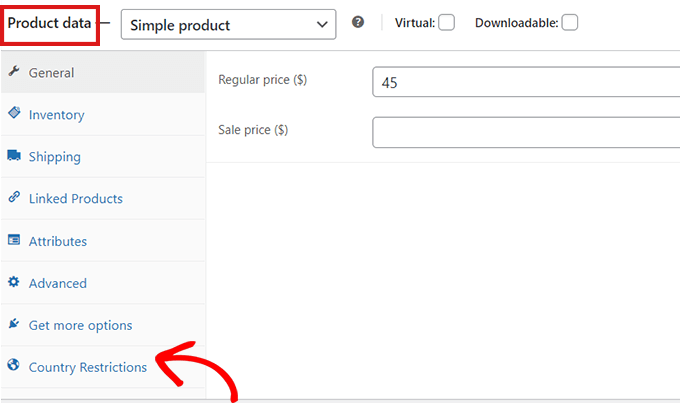Click the Attributes list icon
This screenshot has height=403, width=680.
[x=14, y=240]
